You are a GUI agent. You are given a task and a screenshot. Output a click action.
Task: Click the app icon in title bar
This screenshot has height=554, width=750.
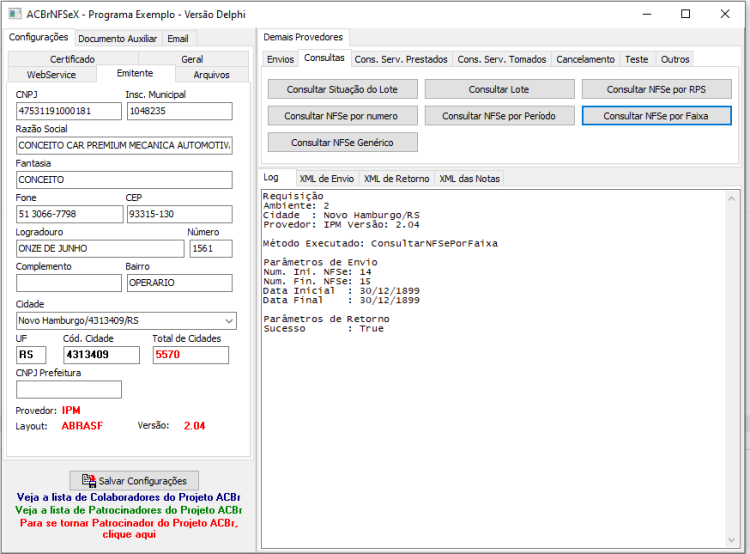[15, 14]
